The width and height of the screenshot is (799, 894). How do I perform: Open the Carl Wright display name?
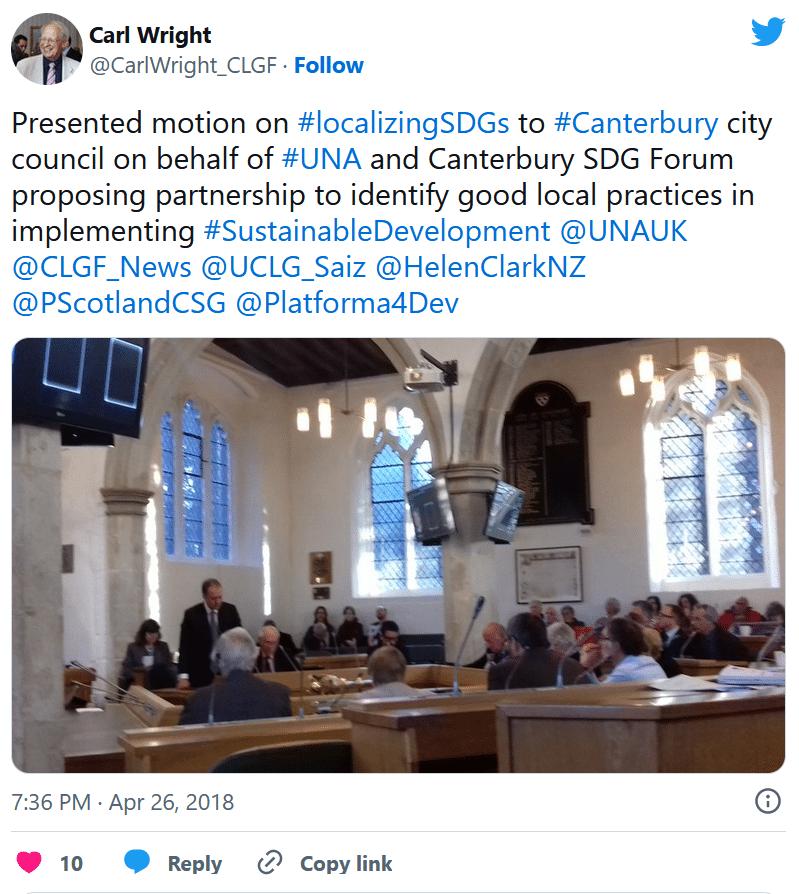click(150, 35)
